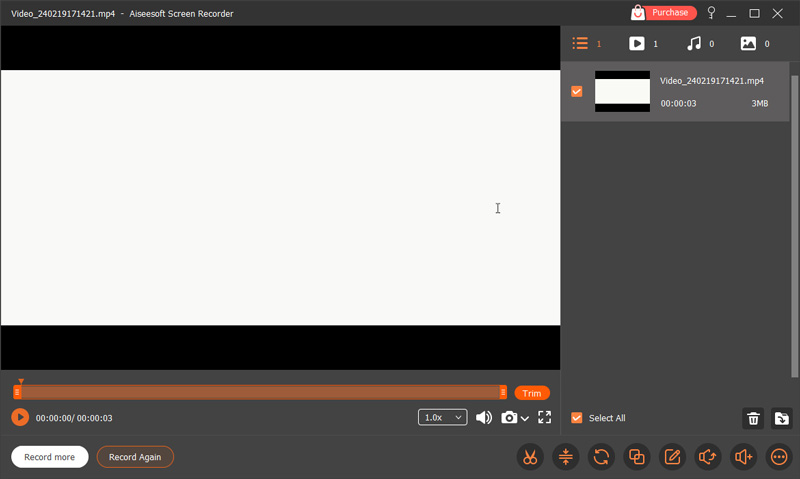The width and height of the screenshot is (800, 479).
Task: Open the video compressor tool
Action: [x=565, y=457]
